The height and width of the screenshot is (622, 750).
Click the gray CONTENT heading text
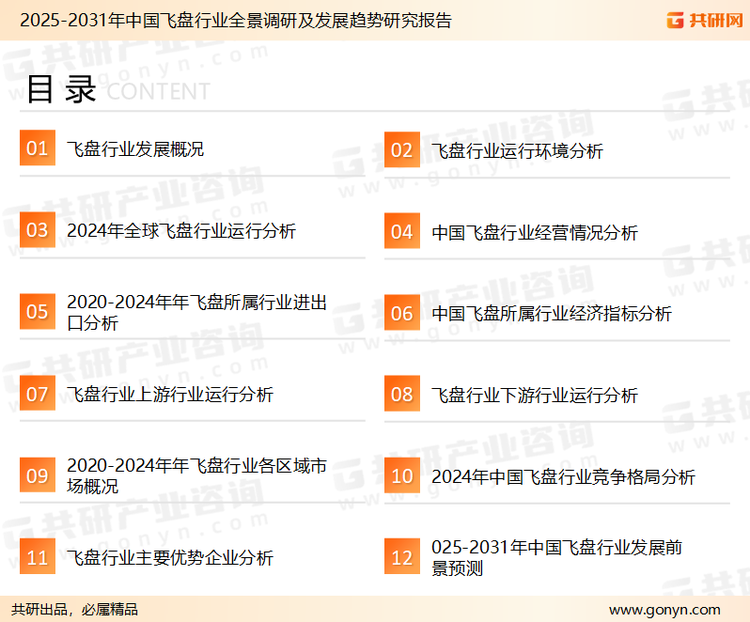tap(158, 91)
